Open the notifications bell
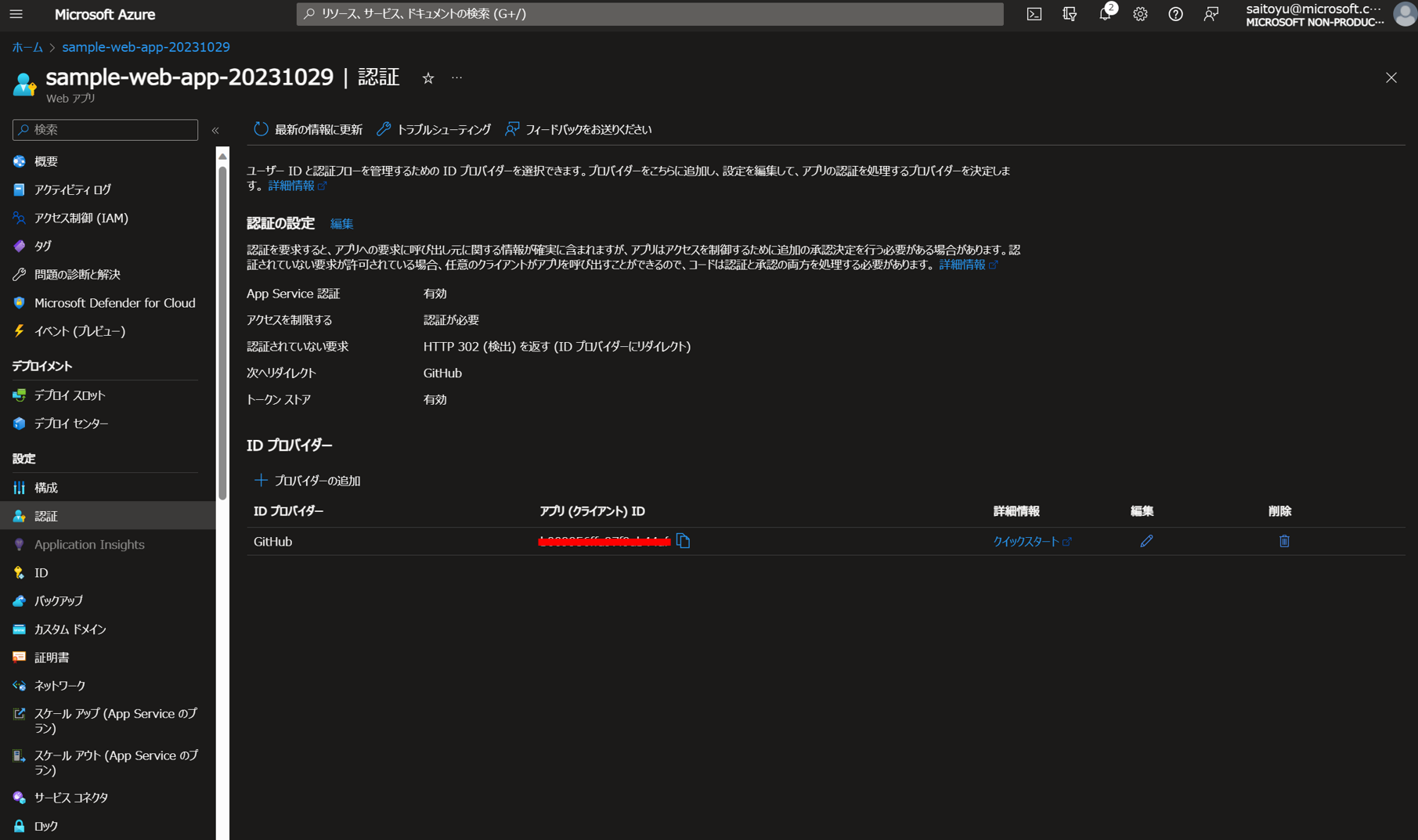 1105,14
